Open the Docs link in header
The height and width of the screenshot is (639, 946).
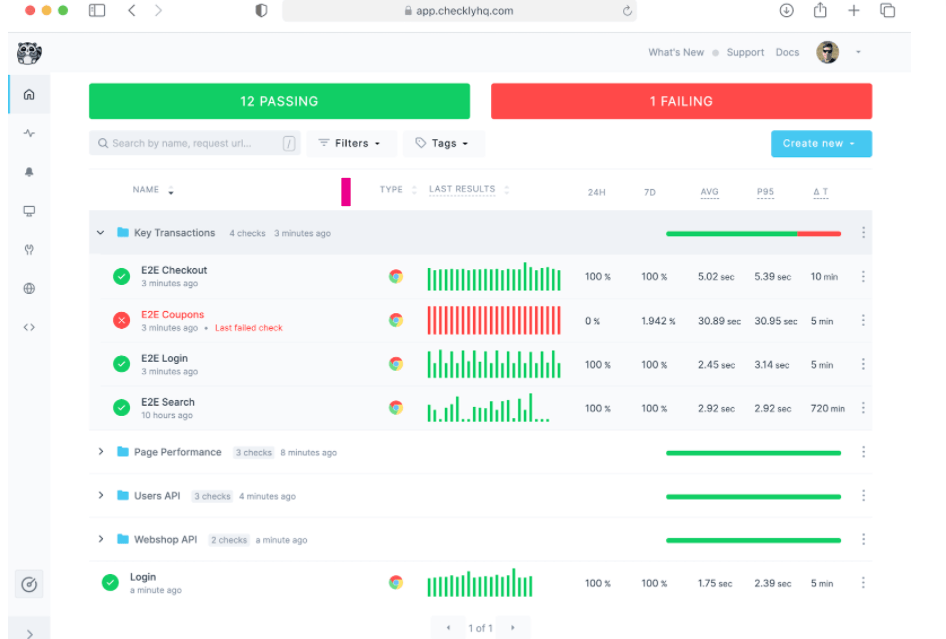pos(787,52)
